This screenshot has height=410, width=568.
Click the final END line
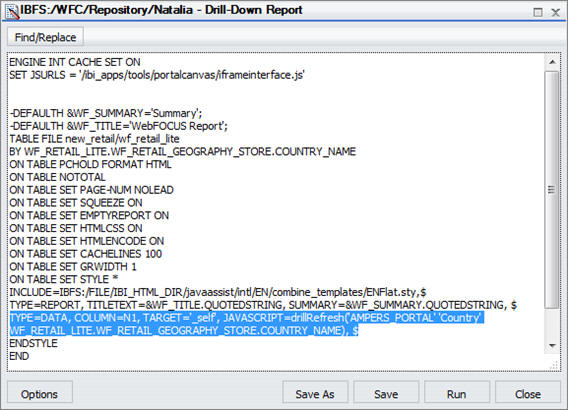coord(19,356)
